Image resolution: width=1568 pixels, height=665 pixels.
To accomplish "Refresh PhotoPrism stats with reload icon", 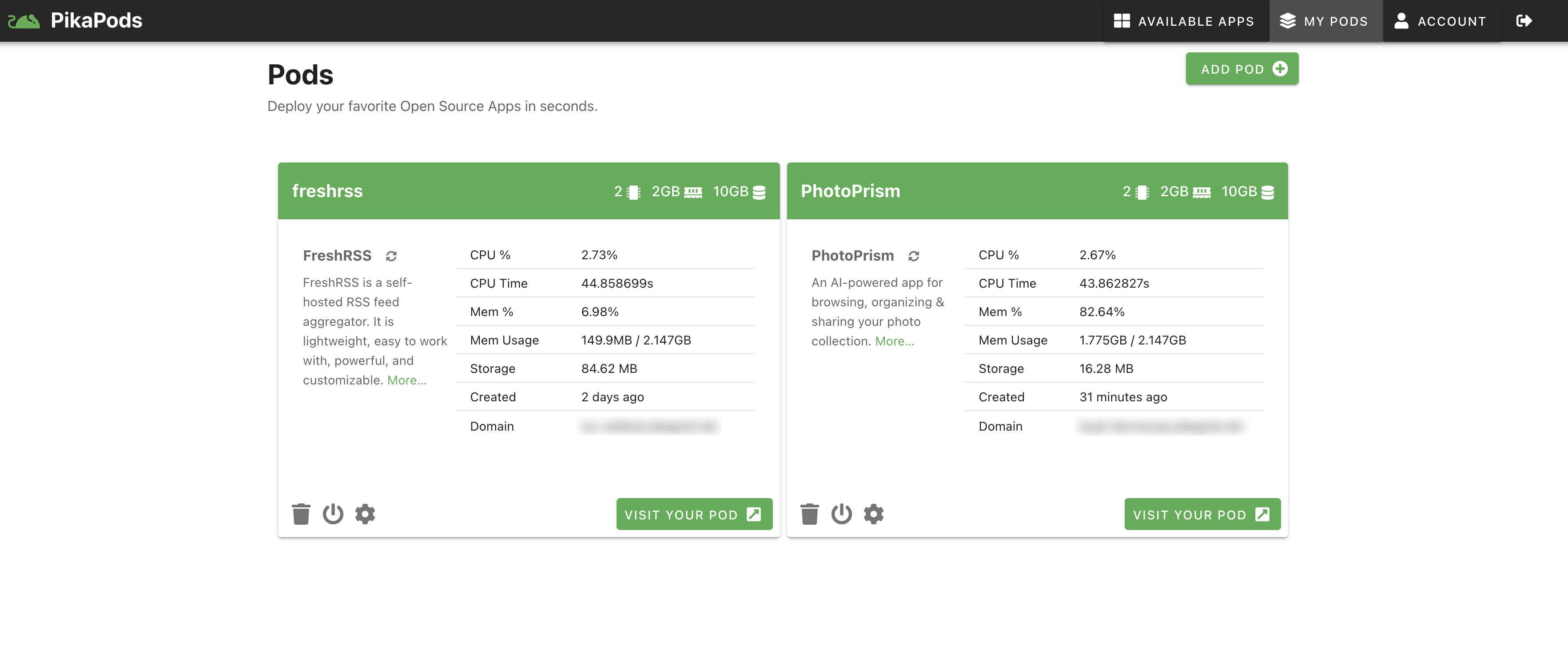I will point(914,256).
